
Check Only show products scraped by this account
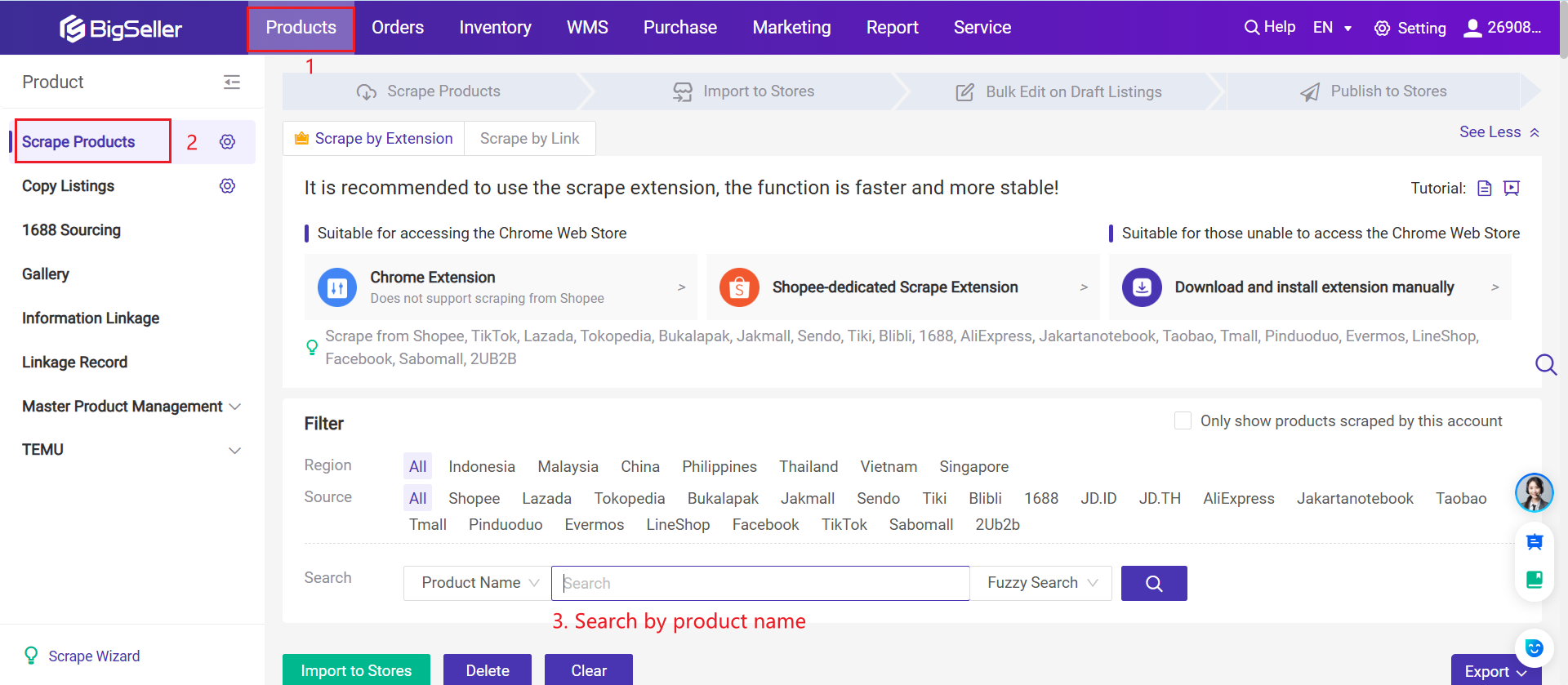click(x=1183, y=420)
